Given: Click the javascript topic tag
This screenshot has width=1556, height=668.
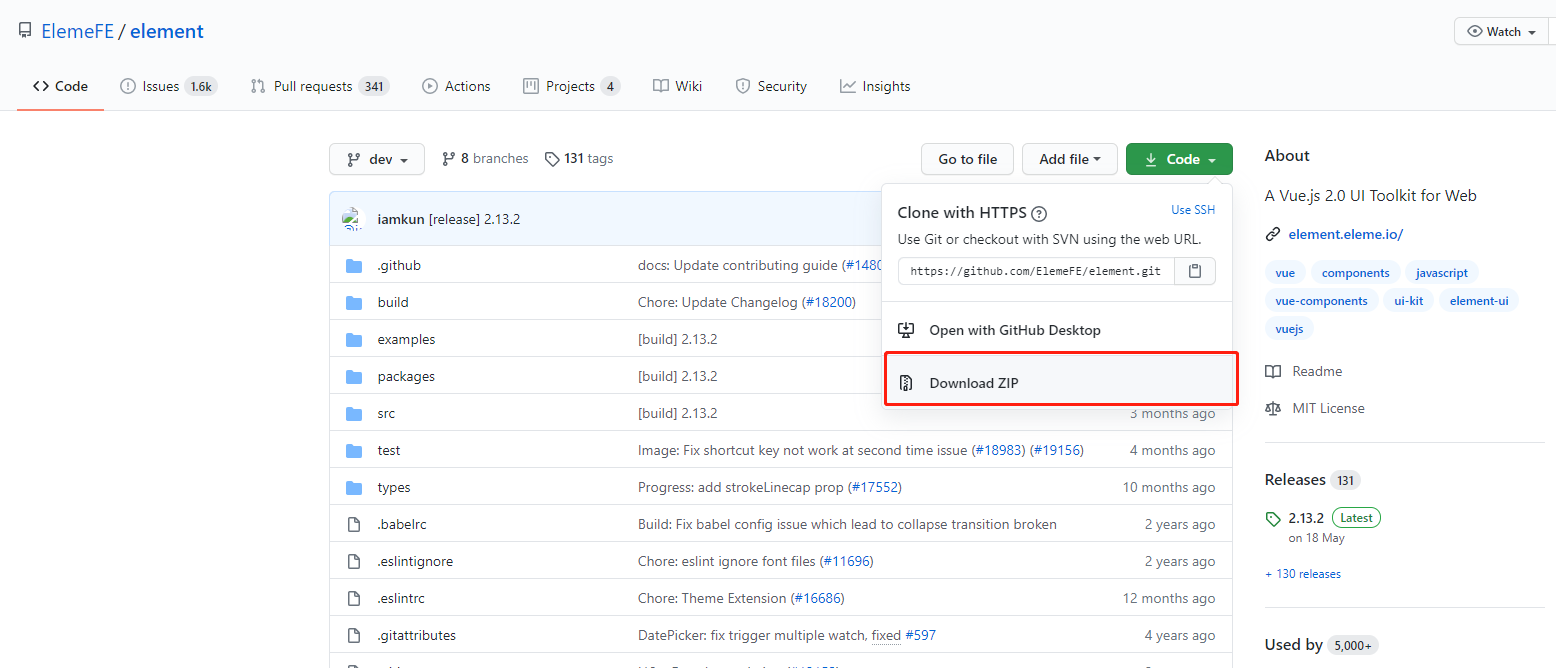Looking at the screenshot, I should 1442,273.
